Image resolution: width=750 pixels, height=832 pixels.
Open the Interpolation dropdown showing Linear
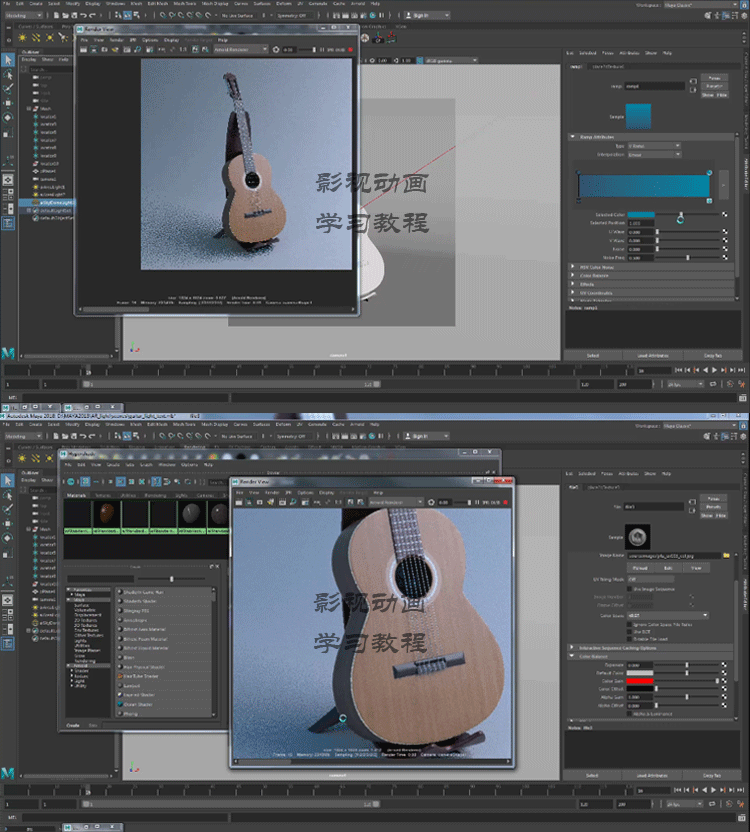(x=654, y=155)
